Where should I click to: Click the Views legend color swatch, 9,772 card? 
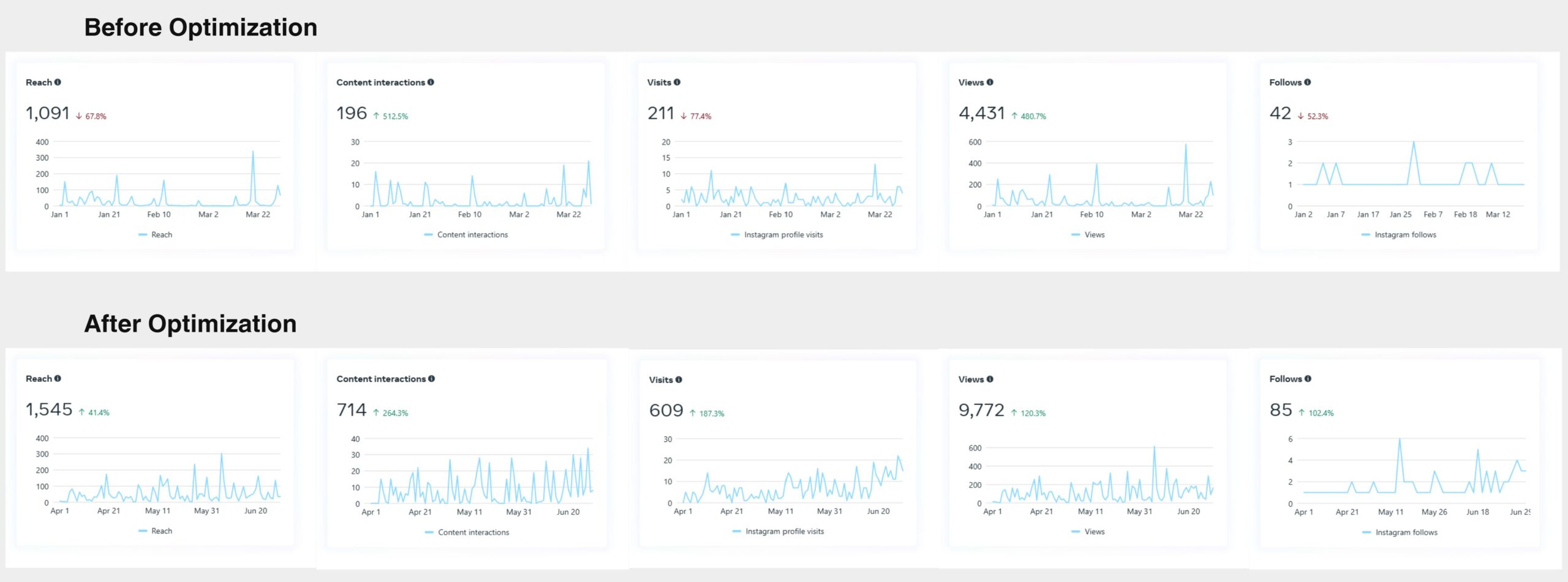pyautogui.click(x=1076, y=532)
